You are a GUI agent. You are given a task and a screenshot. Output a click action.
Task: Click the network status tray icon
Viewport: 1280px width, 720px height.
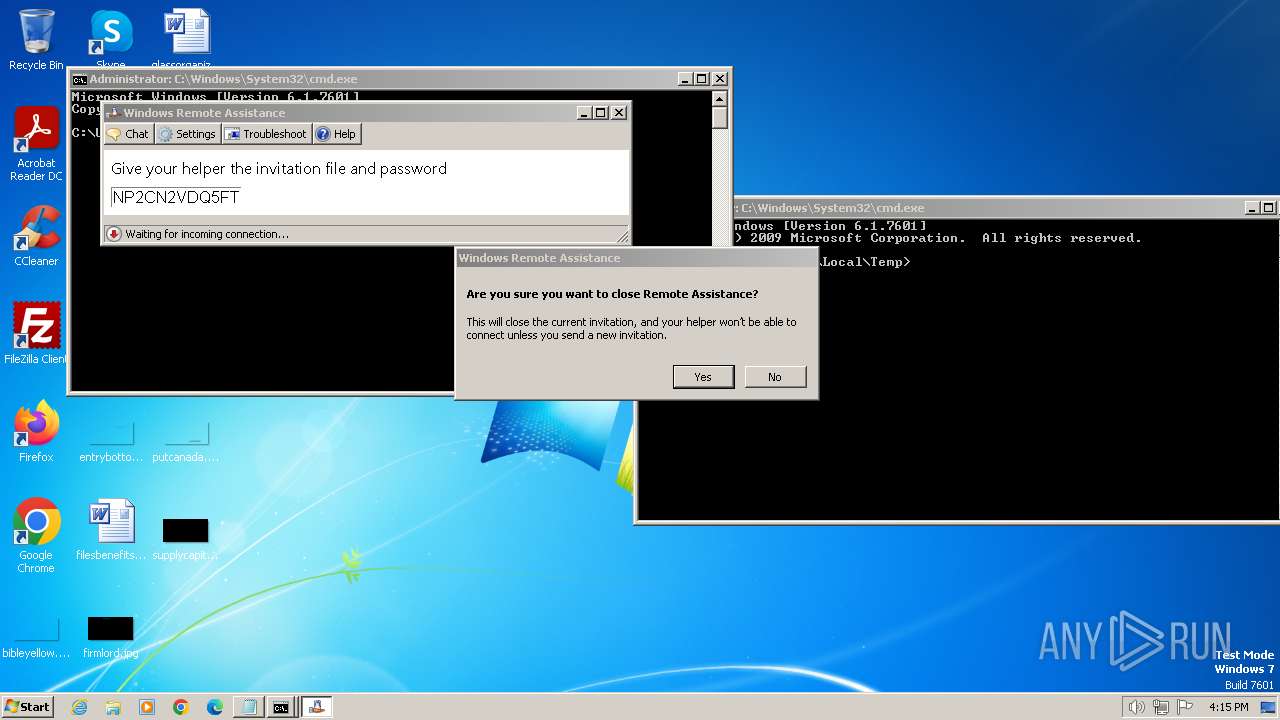click(x=1160, y=707)
